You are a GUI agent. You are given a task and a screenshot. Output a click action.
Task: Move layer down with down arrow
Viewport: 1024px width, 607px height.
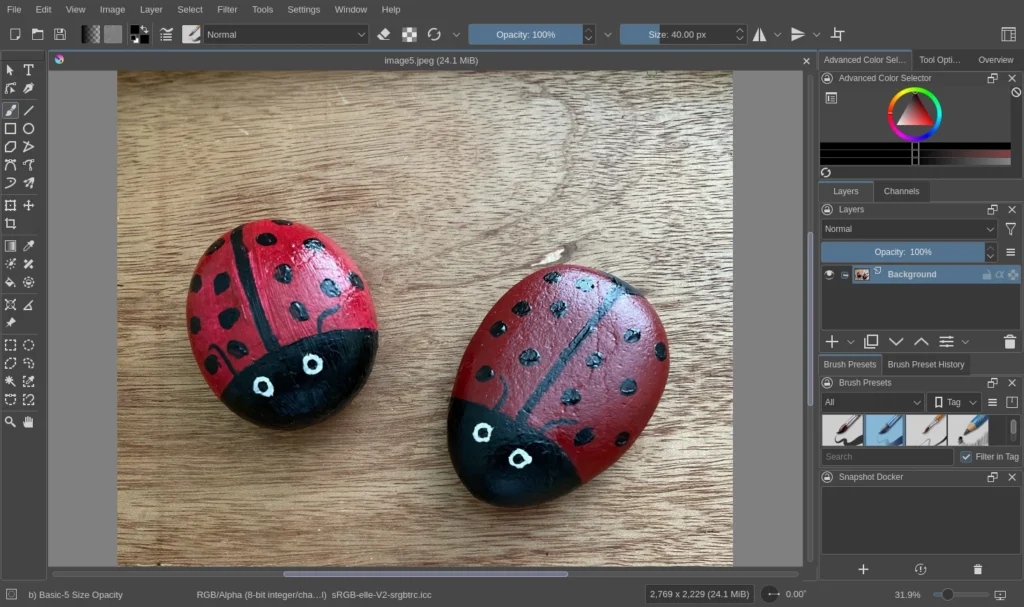click(896, 342)
